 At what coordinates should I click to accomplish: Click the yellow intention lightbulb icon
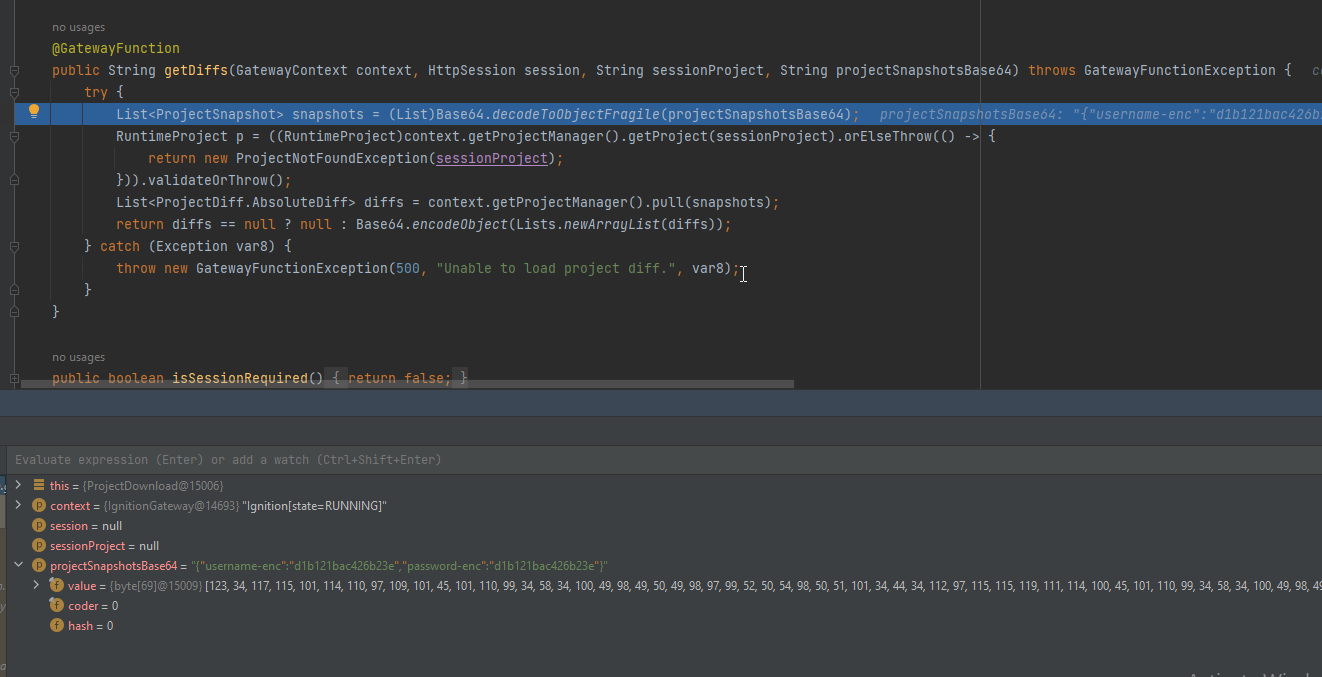click(33, 111)
